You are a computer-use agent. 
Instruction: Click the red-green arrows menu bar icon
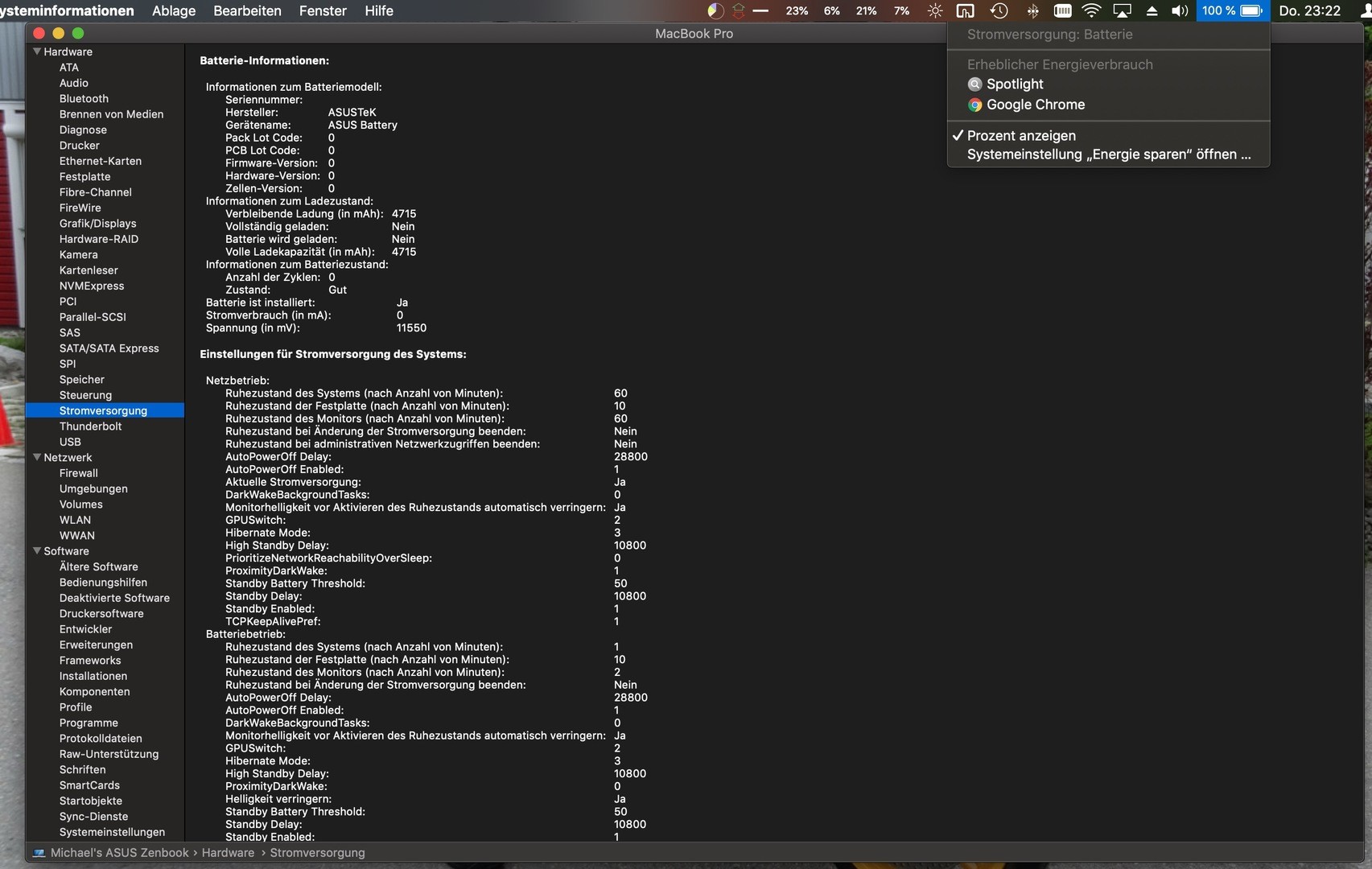738,11
